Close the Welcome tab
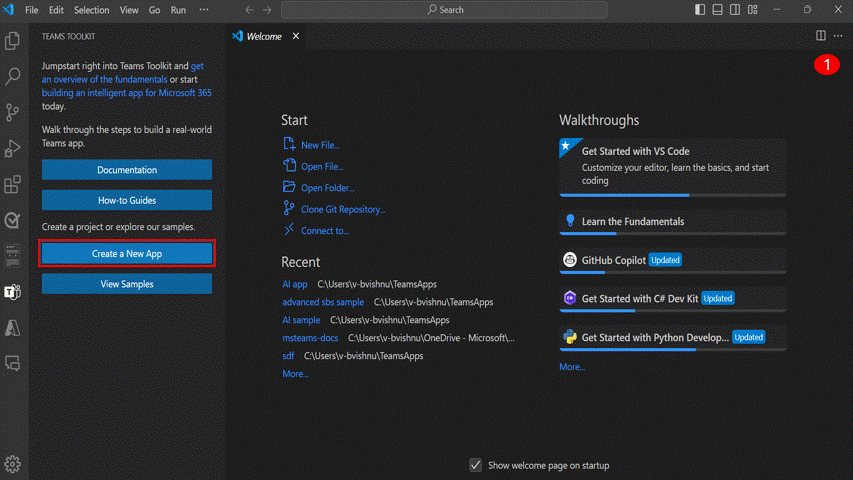 296,36
